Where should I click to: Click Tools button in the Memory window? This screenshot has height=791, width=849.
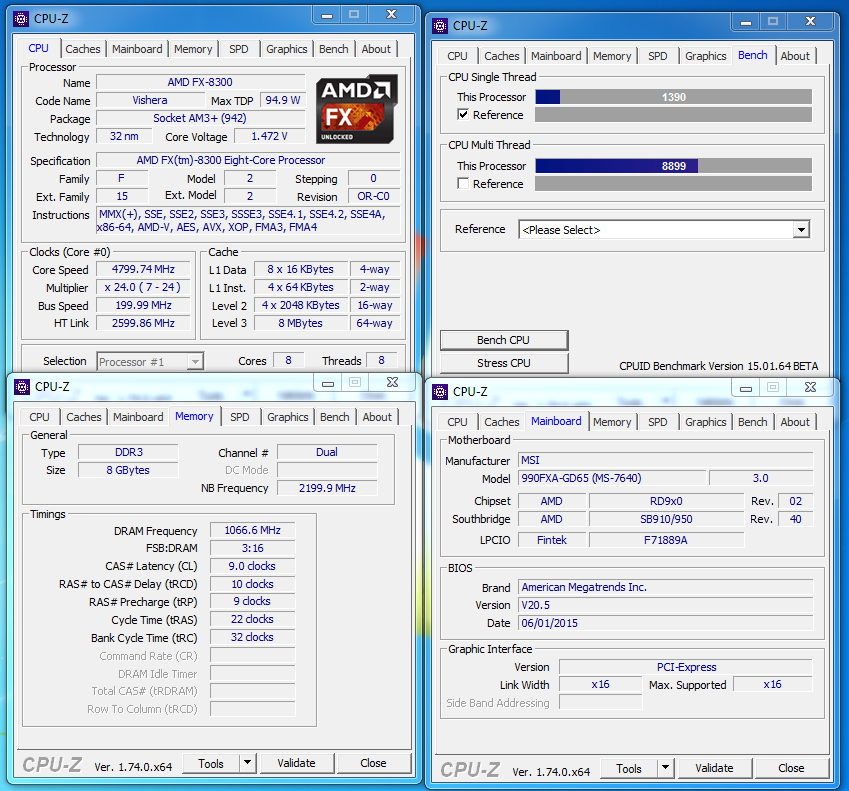click(x=211, y=763)
